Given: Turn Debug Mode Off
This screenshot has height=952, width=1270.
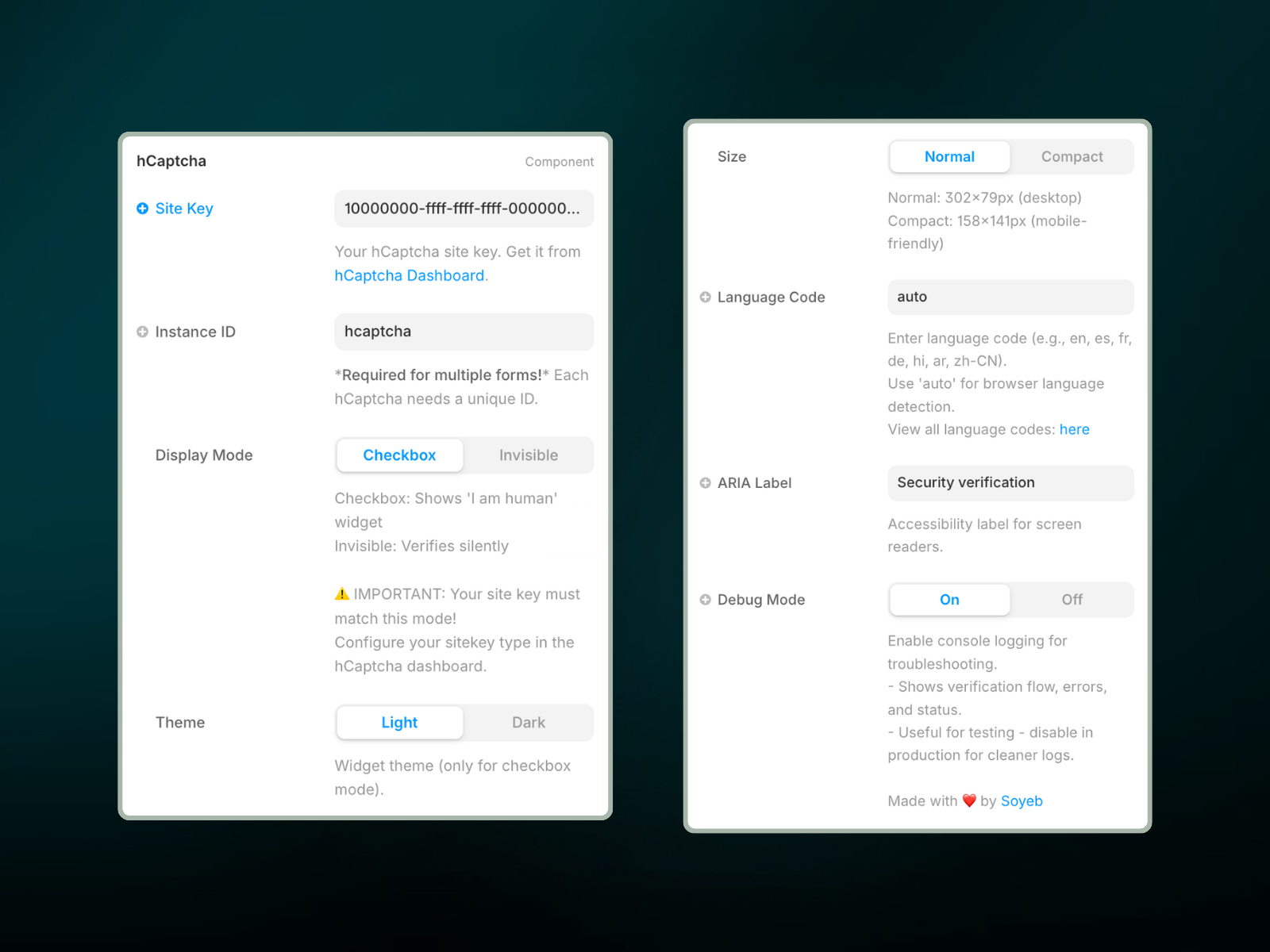Looking at the screenshot, I should click(x=1072, y=600).
